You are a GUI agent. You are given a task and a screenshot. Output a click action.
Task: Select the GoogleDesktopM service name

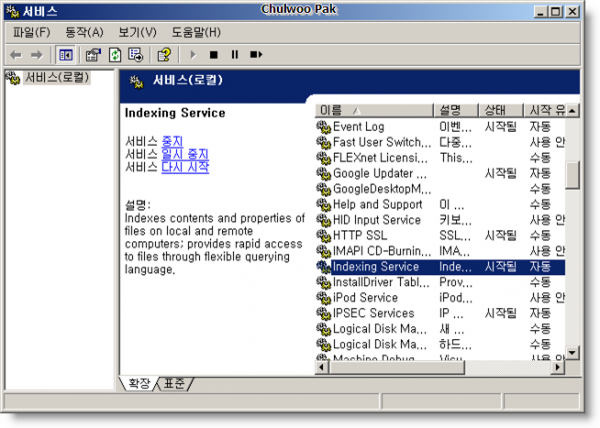click(x=382, y=189)
